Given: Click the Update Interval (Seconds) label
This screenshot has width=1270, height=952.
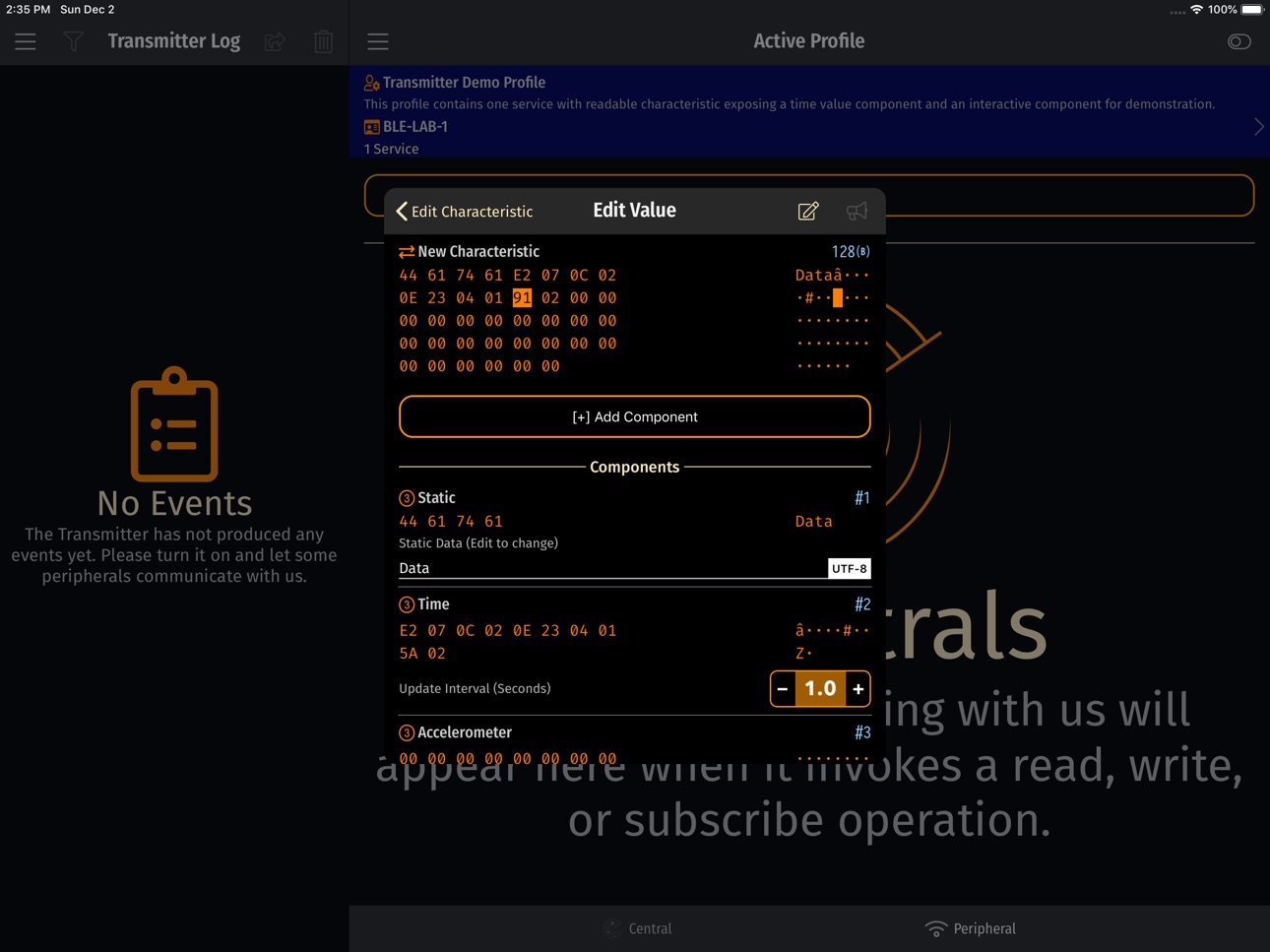Looking at the screenshot, I should 475,688.
